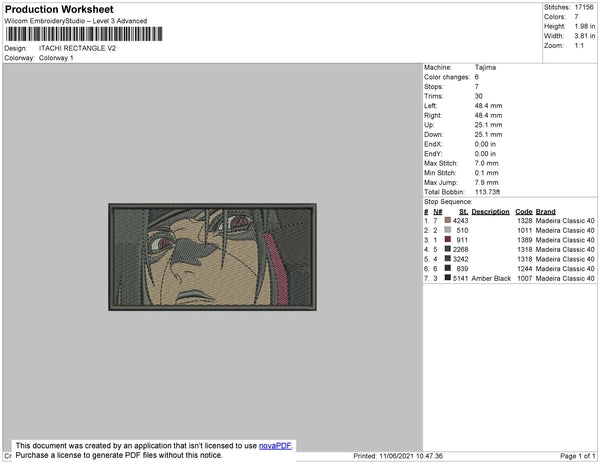Click the 'St.' column header
This screenshot has height=464, width=600.
[463, 212]
